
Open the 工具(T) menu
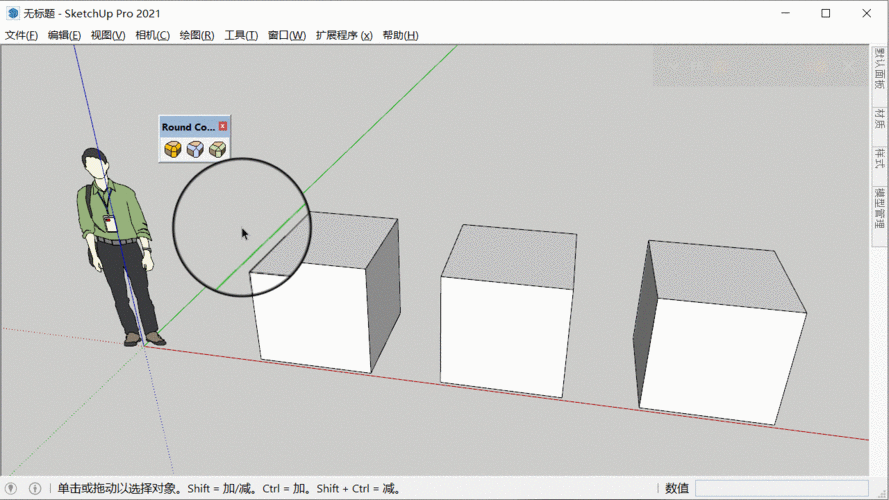(241, 35)
